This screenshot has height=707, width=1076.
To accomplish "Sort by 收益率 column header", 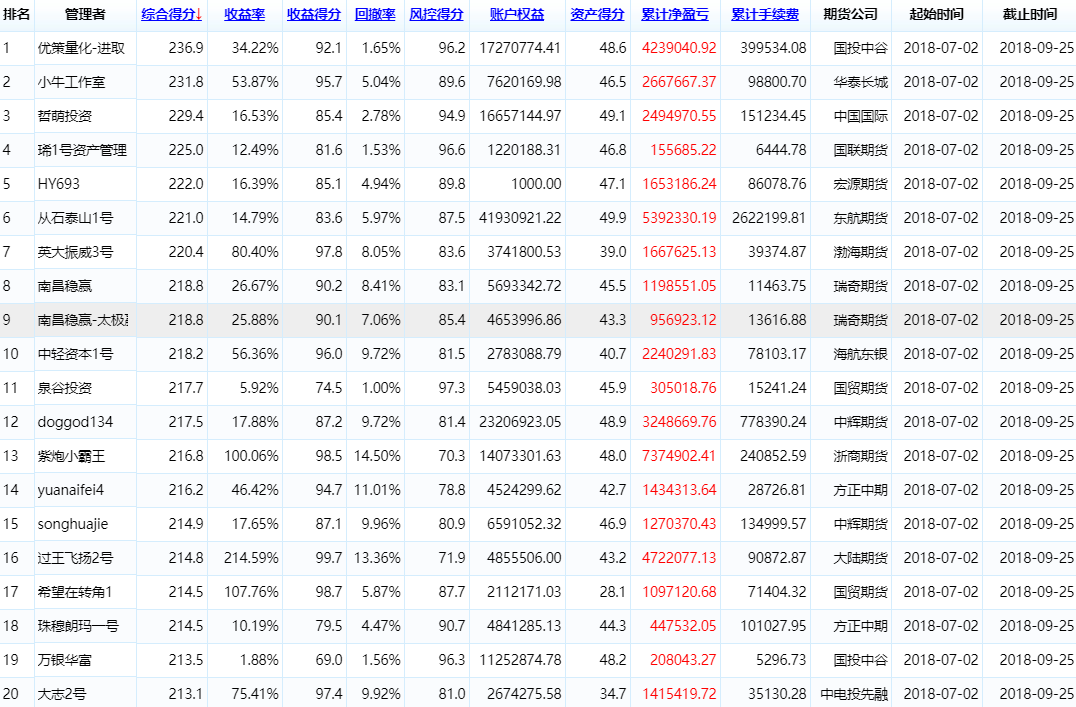I will 244,14.
